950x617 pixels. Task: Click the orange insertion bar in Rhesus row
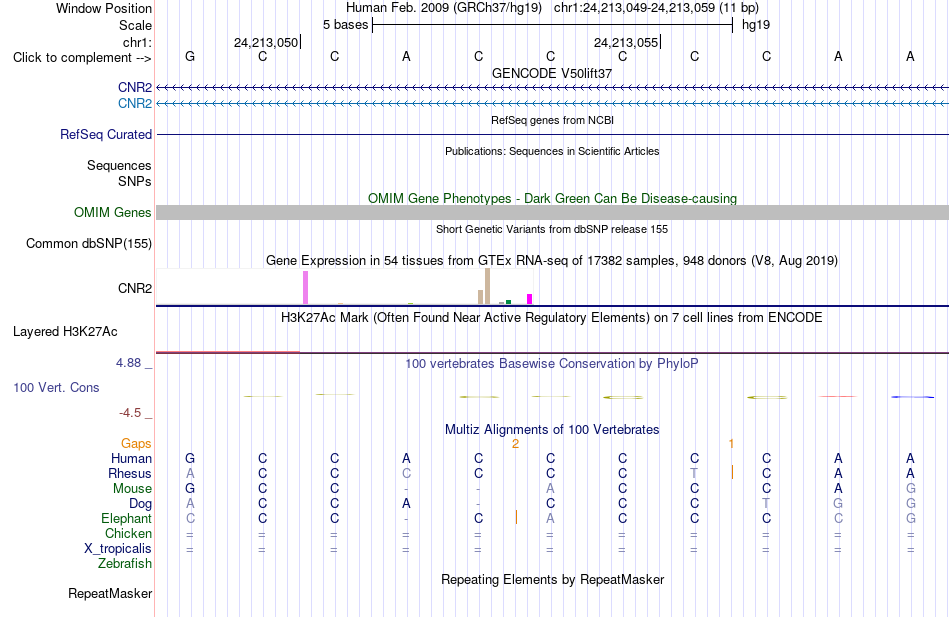732,472
